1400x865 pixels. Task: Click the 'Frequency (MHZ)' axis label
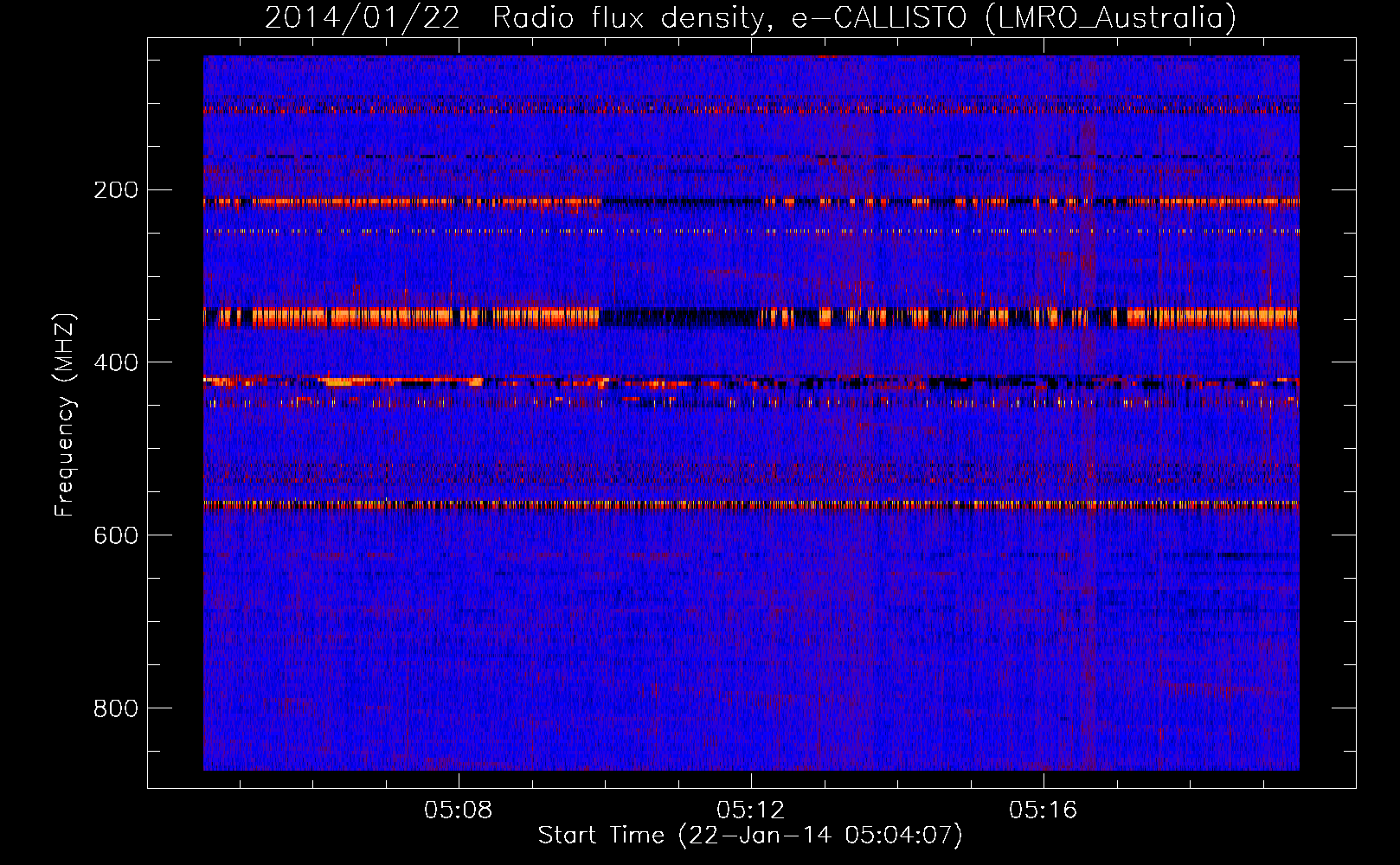pyautogui.click(x=65, y=414)
